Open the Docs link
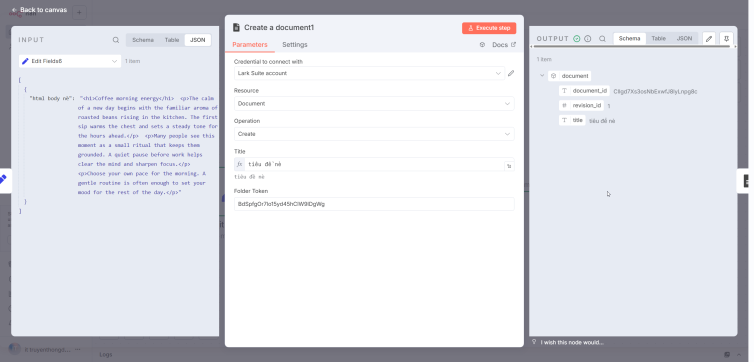The height and width of the screenshot is (362, 754). point(503,45)
